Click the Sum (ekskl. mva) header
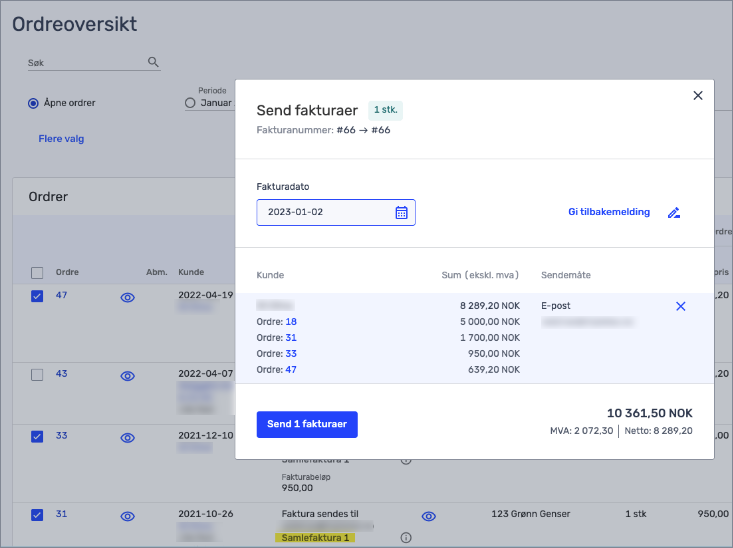Screen dimensions: 733x548 [480, 275]
